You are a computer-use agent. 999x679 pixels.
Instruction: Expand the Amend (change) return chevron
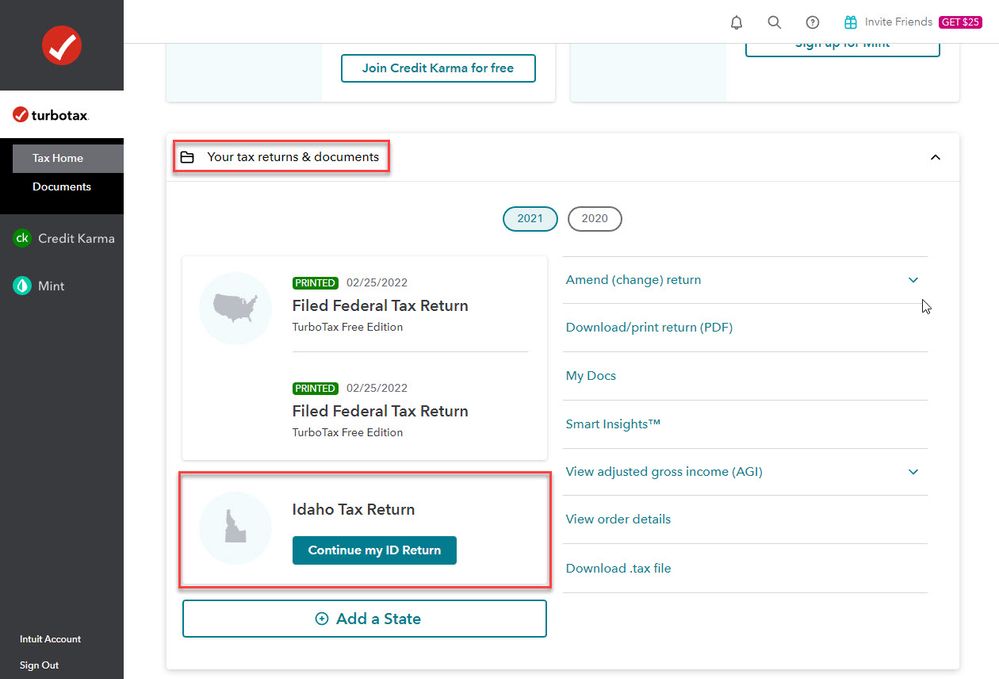tap(913, 280)
